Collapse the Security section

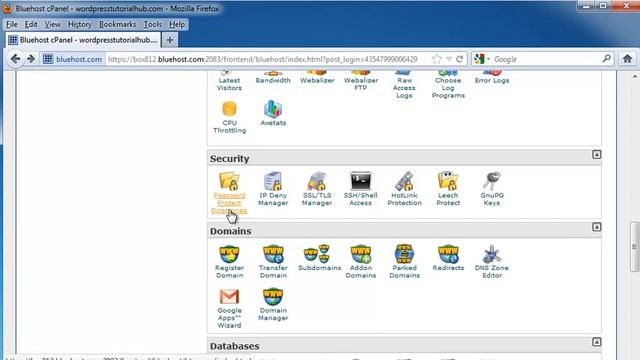point(596,155)
